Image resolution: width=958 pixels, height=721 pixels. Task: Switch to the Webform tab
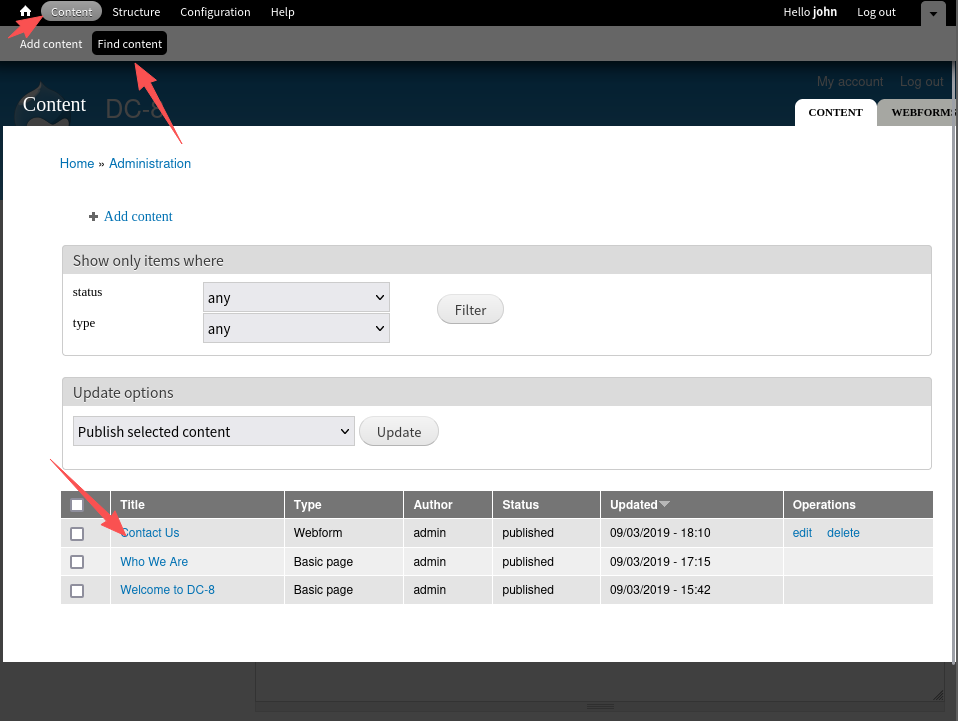(920, 112)
